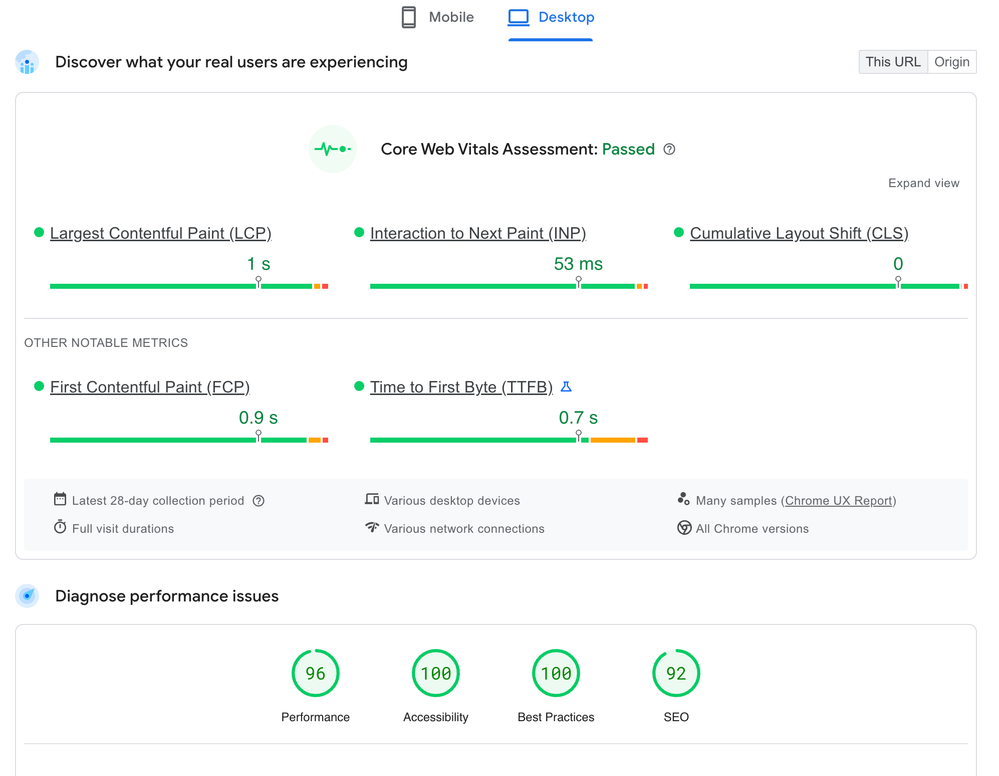Select the Desktop tab
The image size is (999, 776).
tap(551, 17)
